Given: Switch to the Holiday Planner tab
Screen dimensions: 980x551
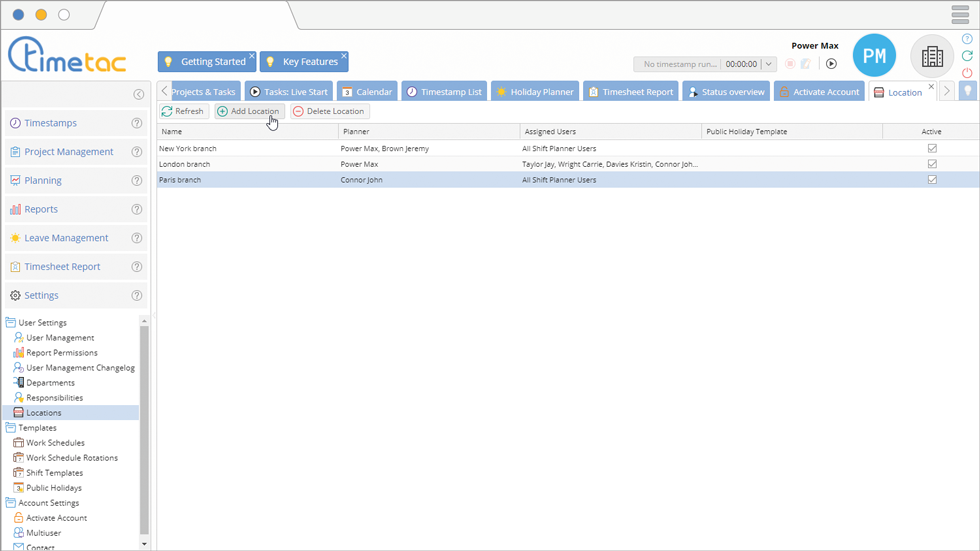Looking at the screenshot, I should click(x=534, y=92).
